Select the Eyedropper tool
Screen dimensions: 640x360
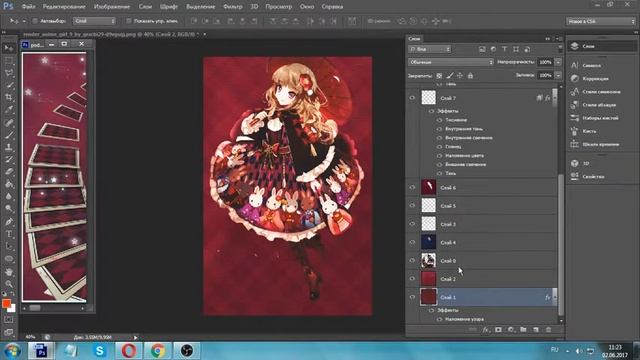pos(9,110)
